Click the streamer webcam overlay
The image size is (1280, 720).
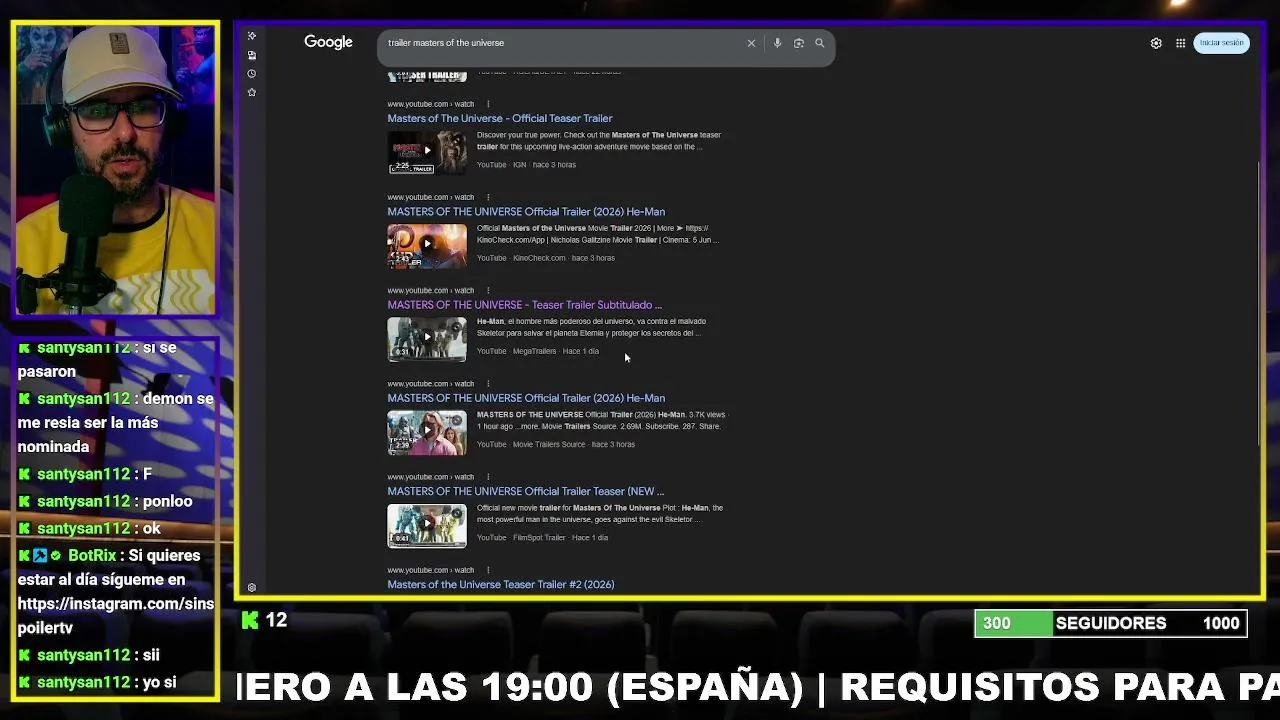coord(116,170)
